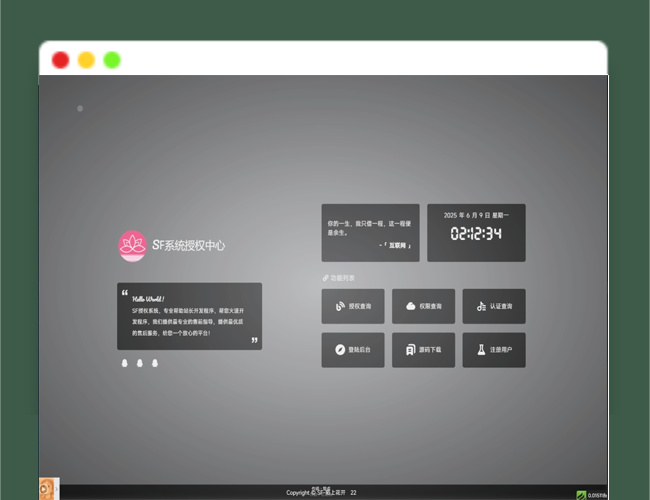Open the 源码下载 source download button
The image size is (650, 500).
[x=423, y=350]
